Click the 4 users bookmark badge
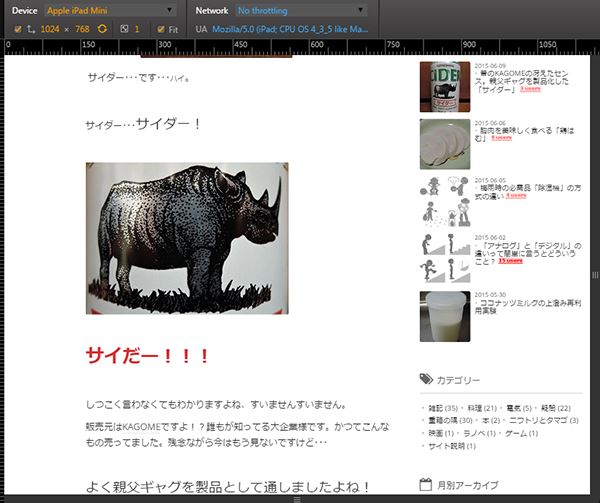The width and height of the screenshot is (600, 503). click(x=516, y=195)
